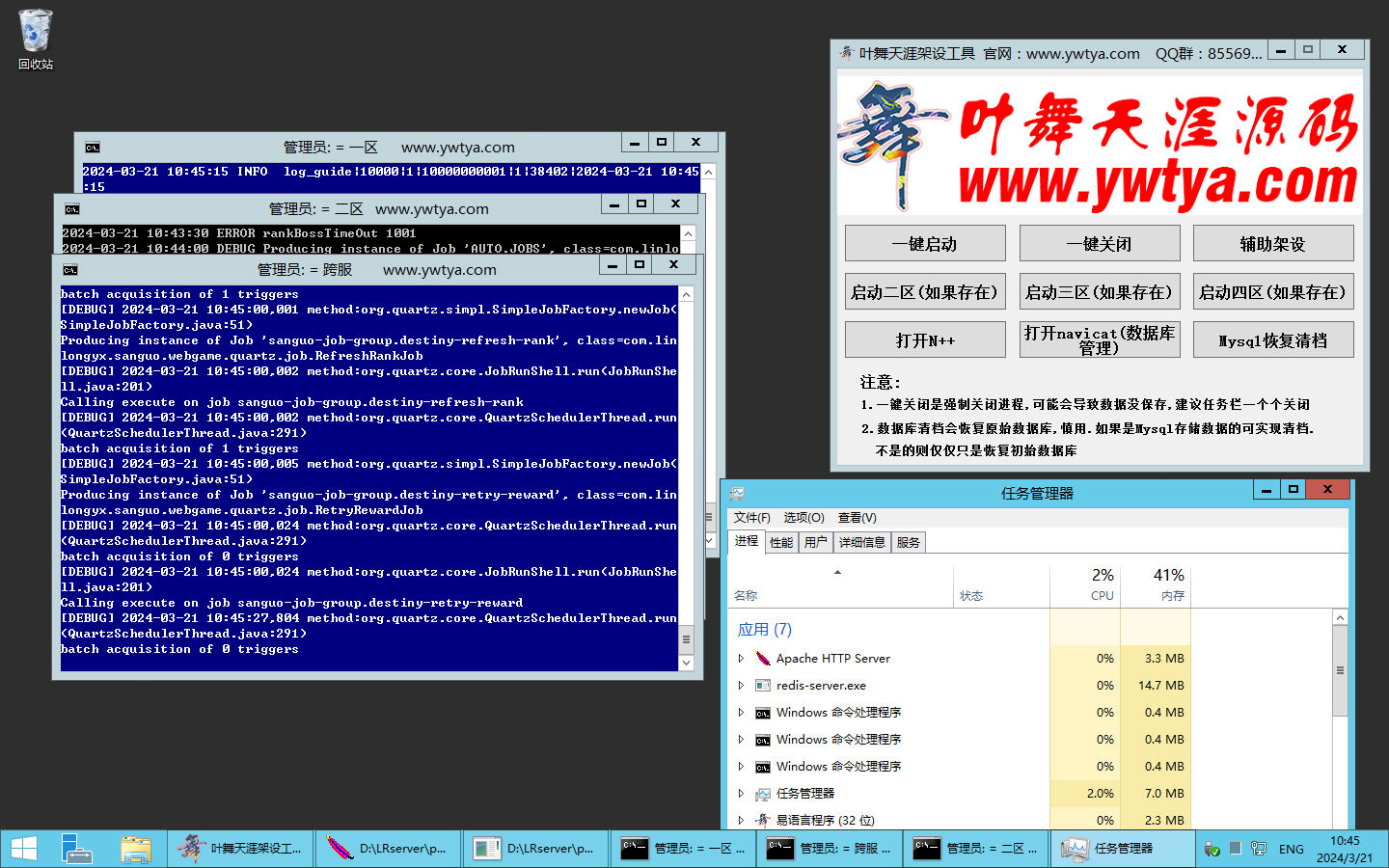Open the Recycle Bin desktop icon
This screenshot has width=1389, height=868.
[x=36, y=39]
